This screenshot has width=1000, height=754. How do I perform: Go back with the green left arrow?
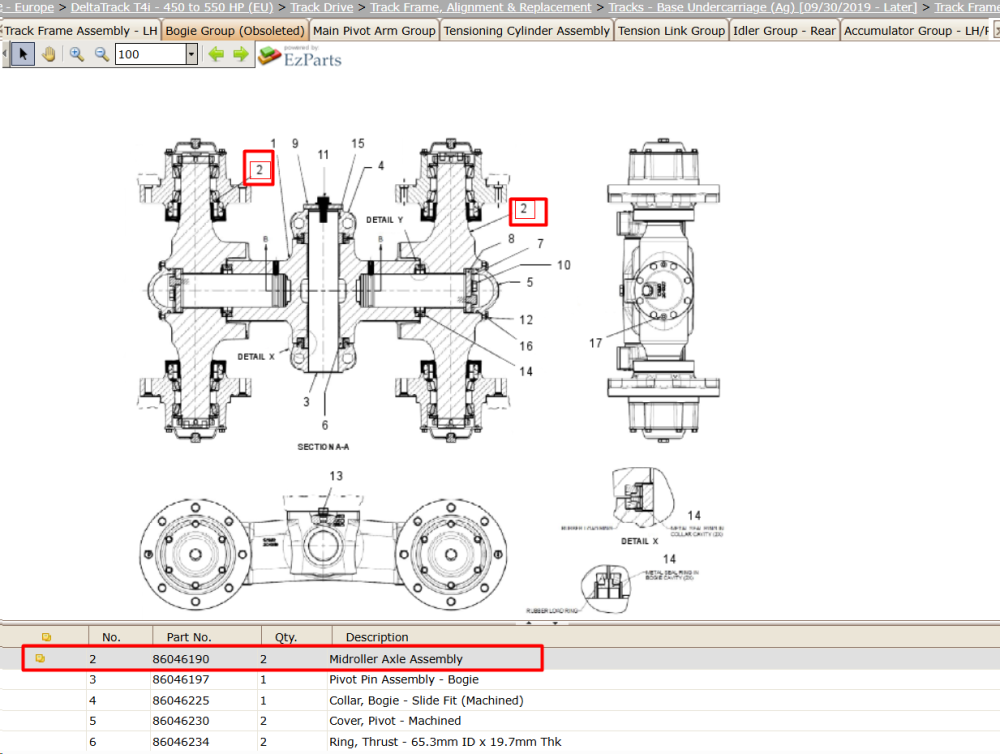click(x=216, y=54)
